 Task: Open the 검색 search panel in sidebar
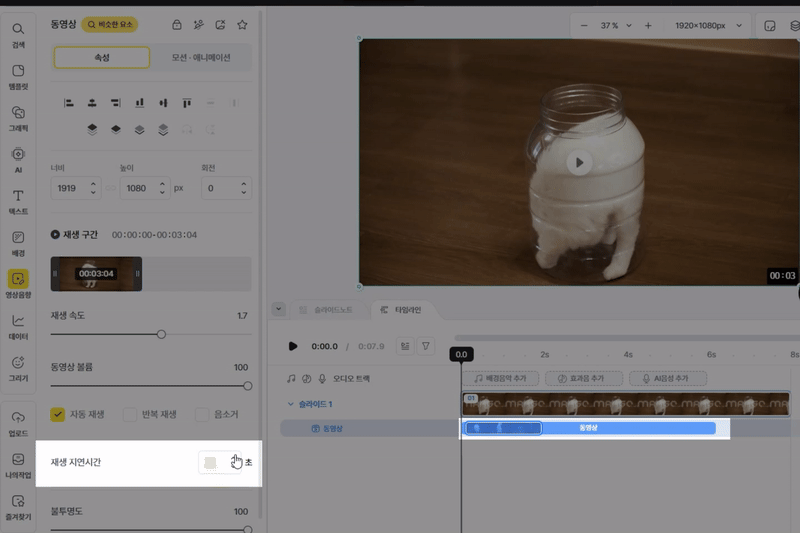point(18,35)
